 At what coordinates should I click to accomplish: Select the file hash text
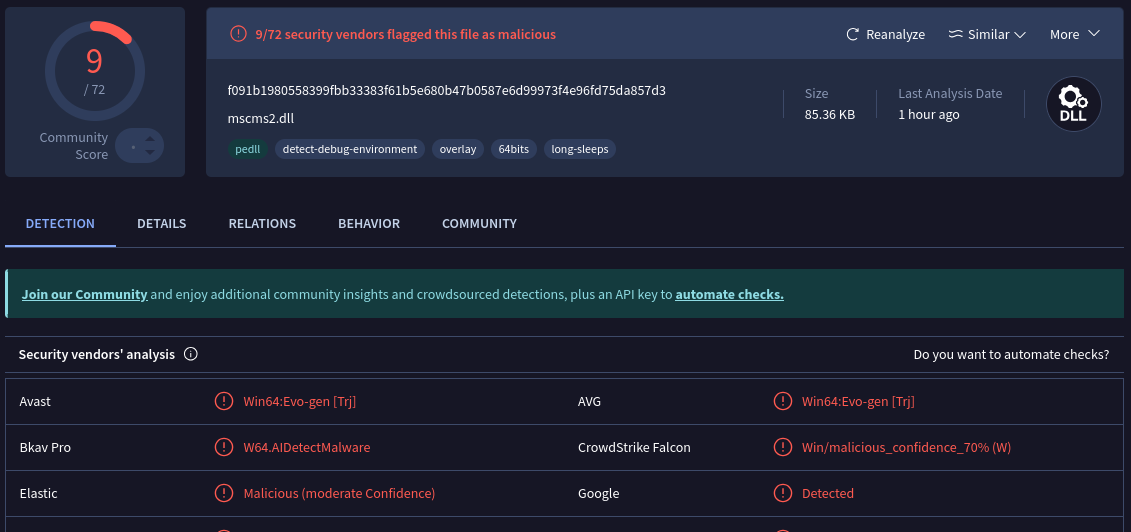click(x=446, y=91)
